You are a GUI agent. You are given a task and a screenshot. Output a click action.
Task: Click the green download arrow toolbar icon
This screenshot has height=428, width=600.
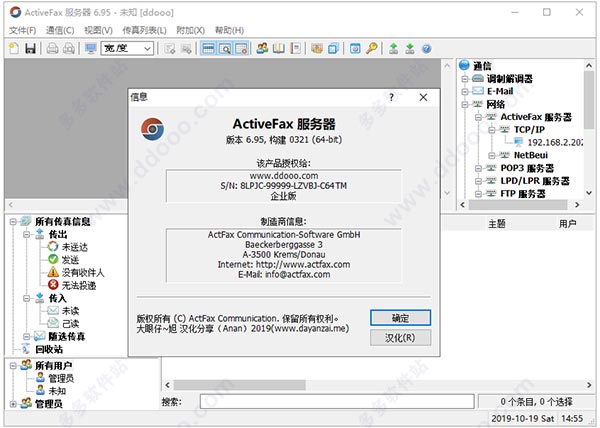(x=410, y=49)
